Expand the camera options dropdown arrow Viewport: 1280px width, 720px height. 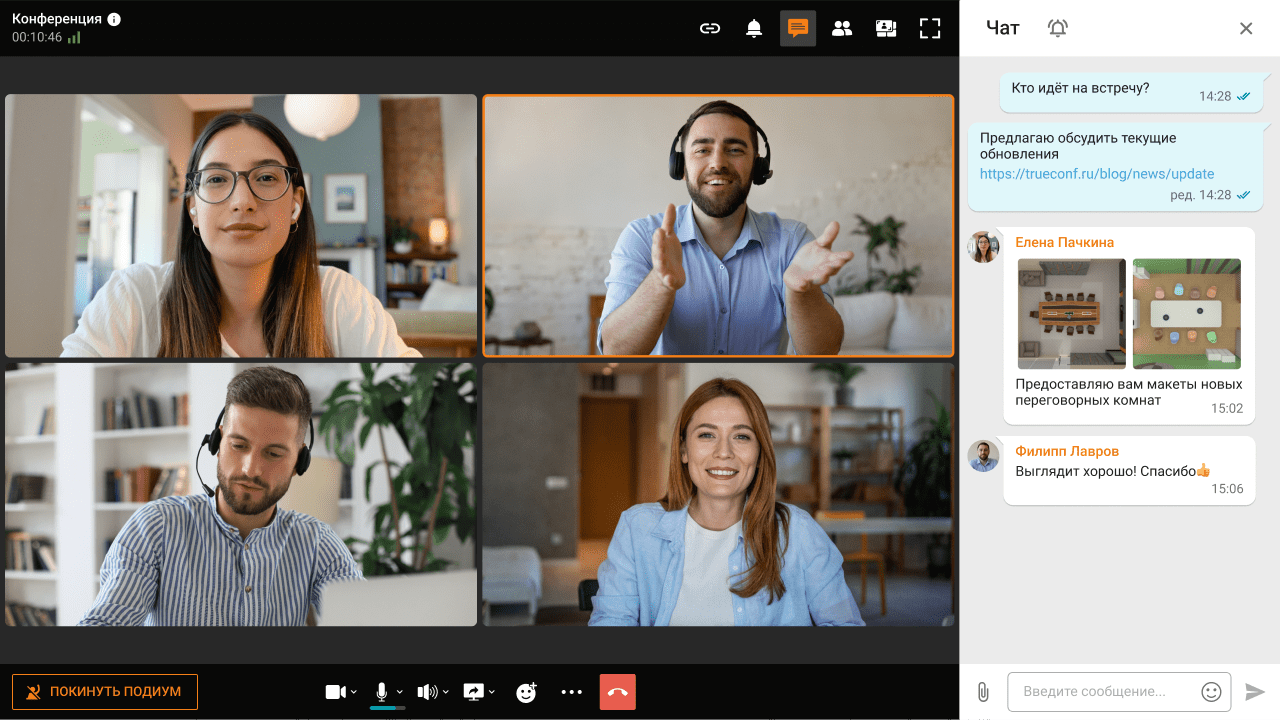(x=354, y=692)
